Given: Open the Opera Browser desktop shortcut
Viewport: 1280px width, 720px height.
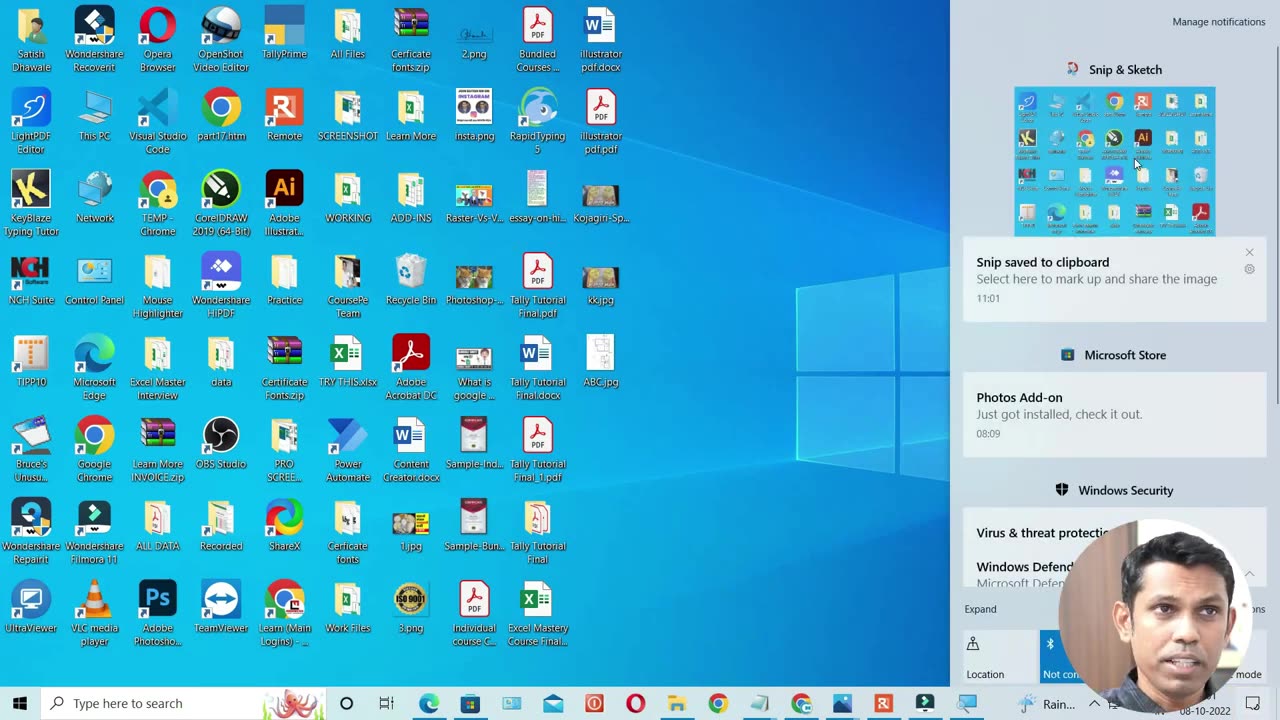Looking at the screenshot, I should (158, 40).
